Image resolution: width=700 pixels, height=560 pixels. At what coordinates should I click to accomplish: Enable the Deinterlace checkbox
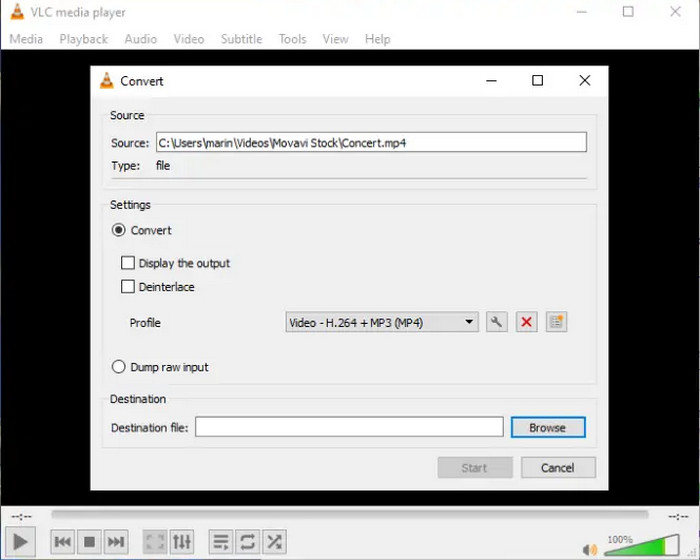point(128,286)
